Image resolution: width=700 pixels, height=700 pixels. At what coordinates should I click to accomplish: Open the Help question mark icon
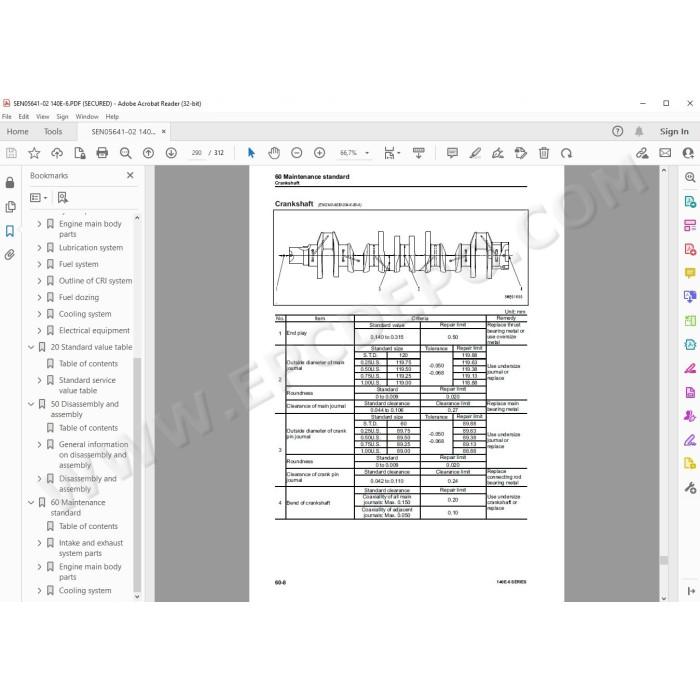617,131
